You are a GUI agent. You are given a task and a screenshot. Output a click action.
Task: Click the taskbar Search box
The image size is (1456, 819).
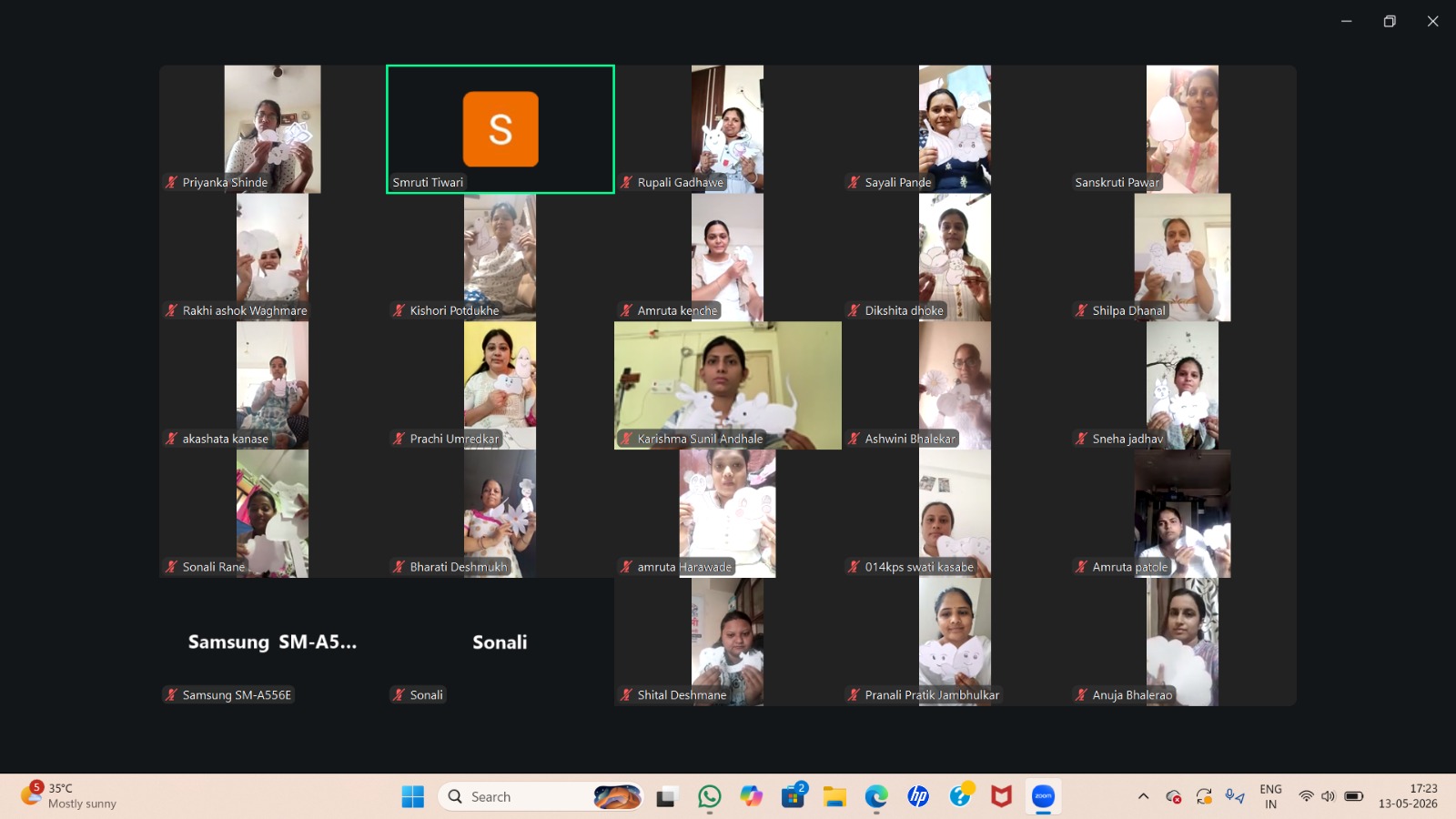(x=541, y=796)
